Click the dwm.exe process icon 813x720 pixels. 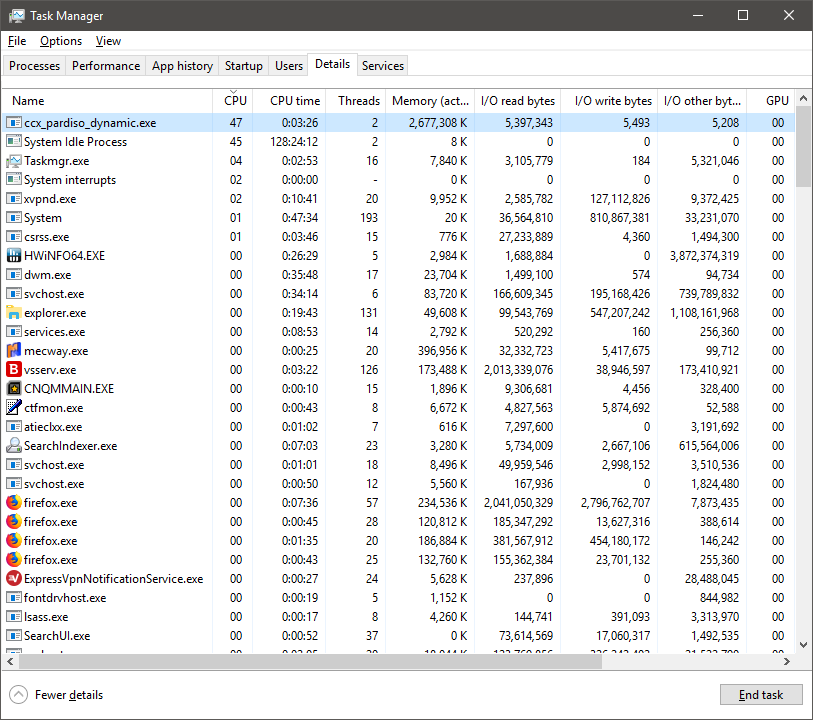coord(14,275)
